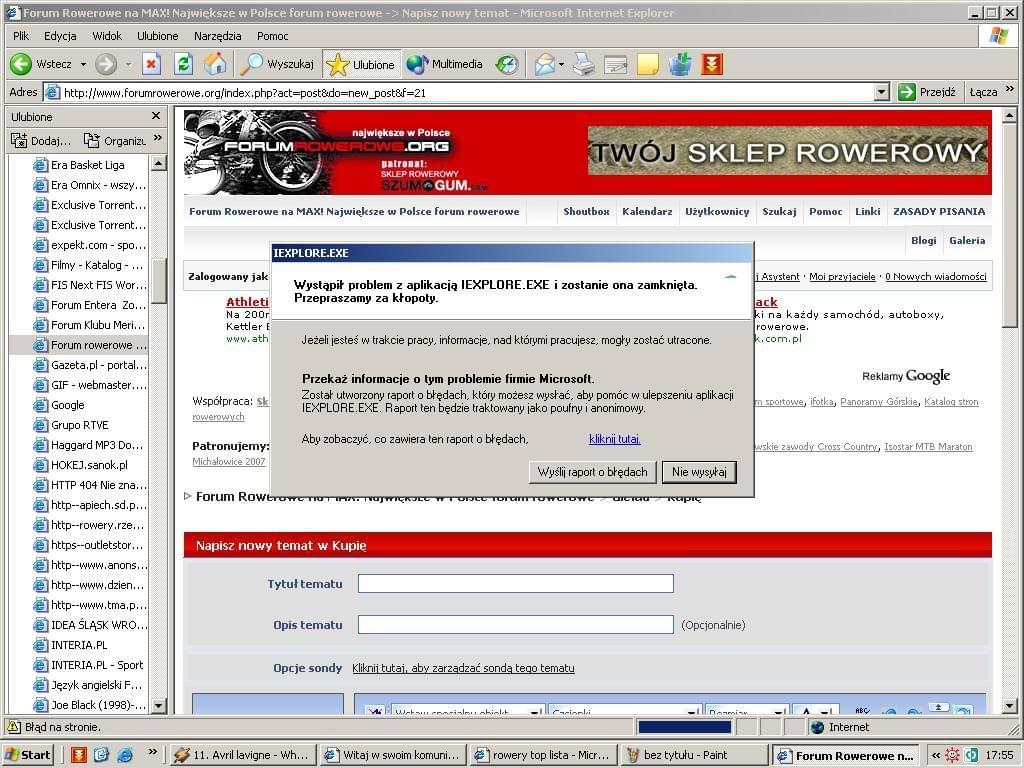Click the Przejdź go button
The image size is (1024, 768).
(926, 92)
